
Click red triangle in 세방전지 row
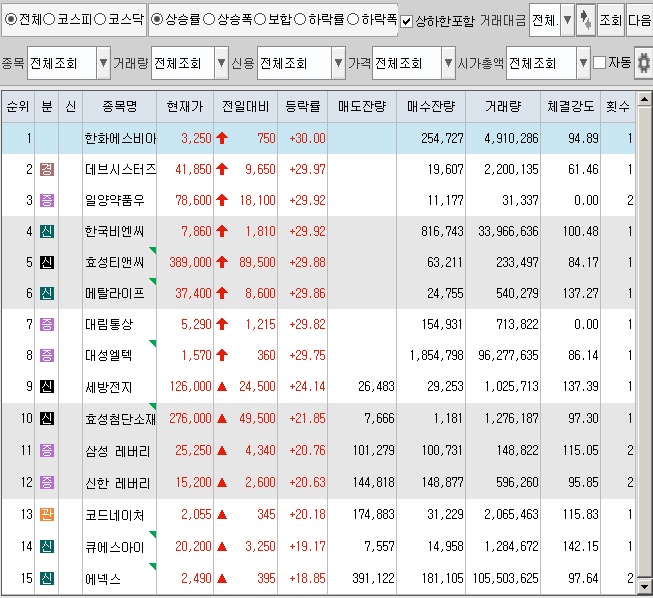[222, 386]
